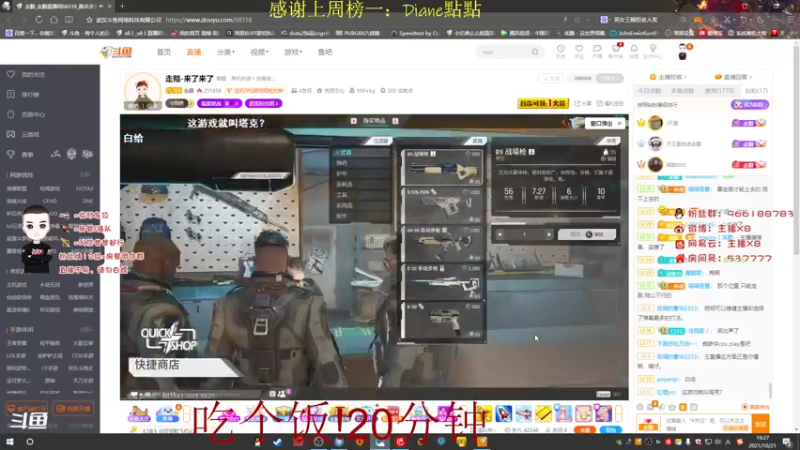Click stream title 走暗-来了来了
Screen dimensions: 800x450
coord(189,79)
